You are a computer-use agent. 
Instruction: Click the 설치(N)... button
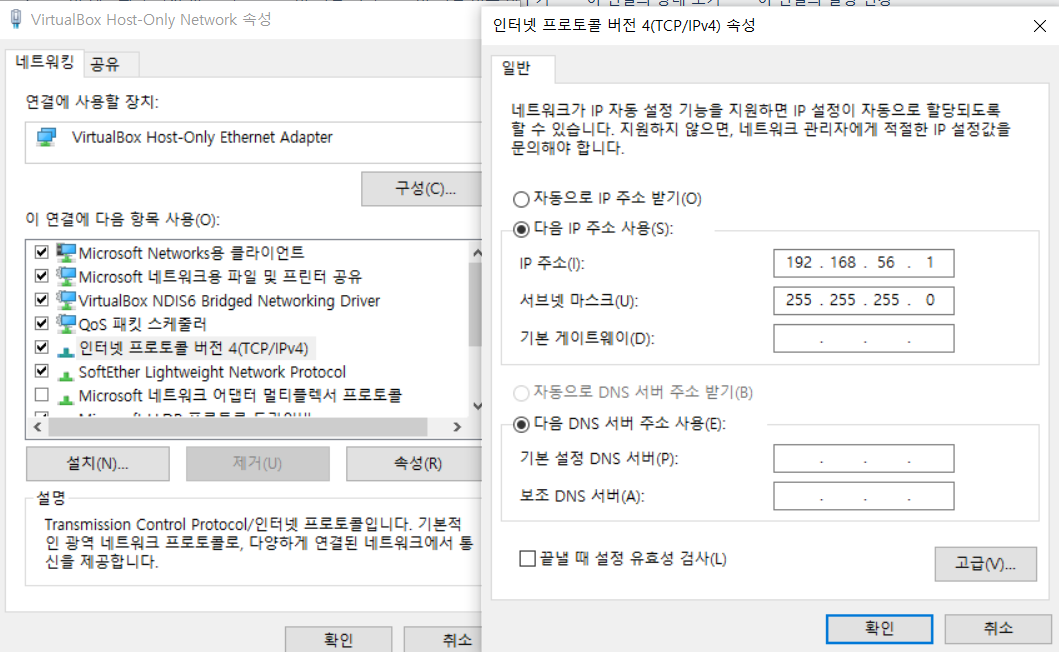(x=97, y=463)
